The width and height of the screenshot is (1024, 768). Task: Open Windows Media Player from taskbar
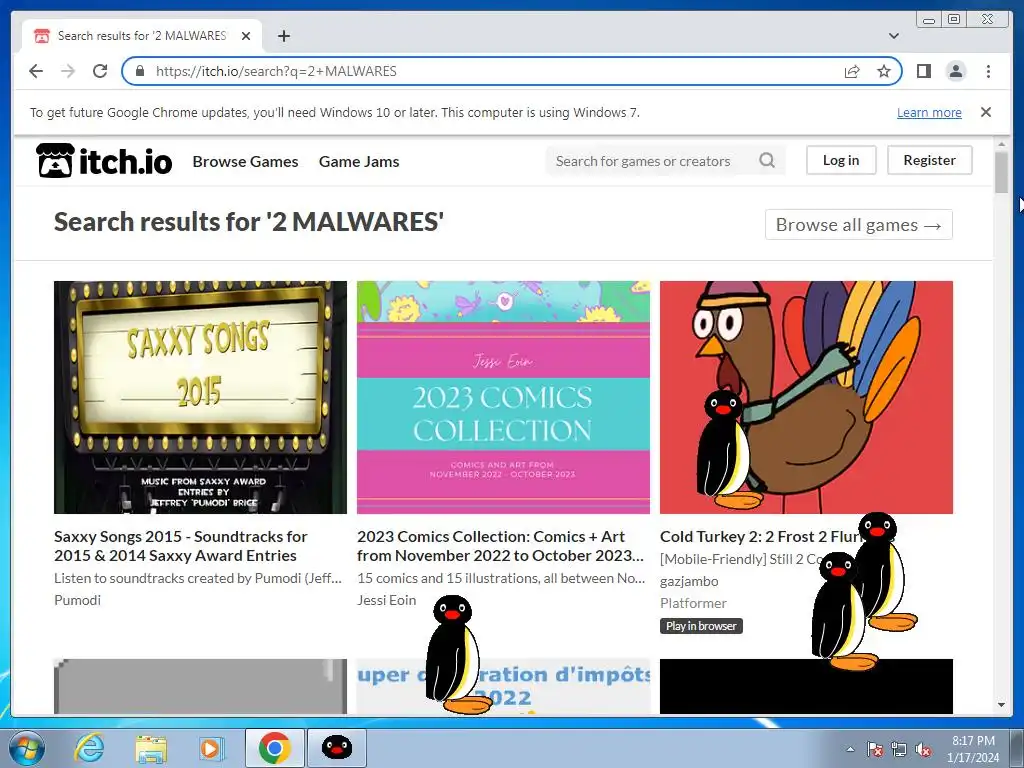(x=212, y=748)
